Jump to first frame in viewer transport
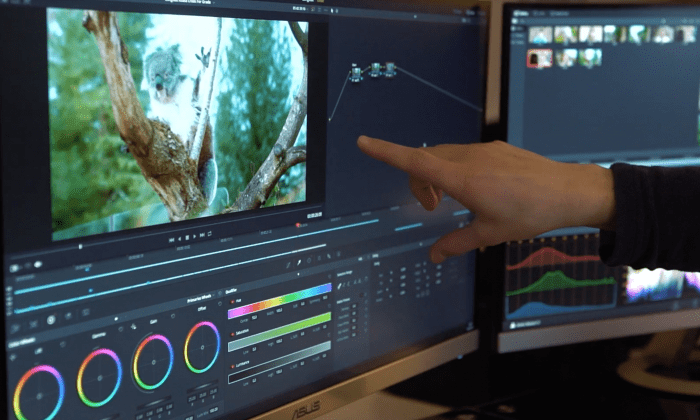 171,240
